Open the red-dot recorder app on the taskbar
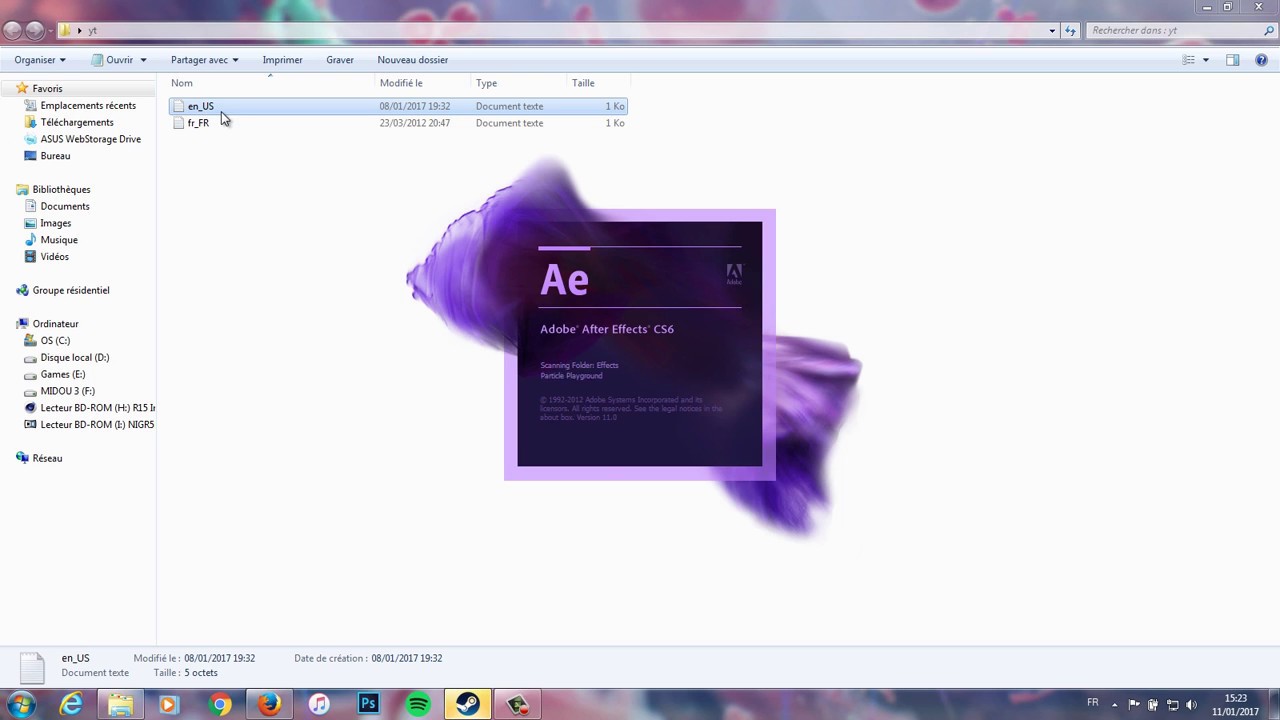 click(x=518, y=705)
